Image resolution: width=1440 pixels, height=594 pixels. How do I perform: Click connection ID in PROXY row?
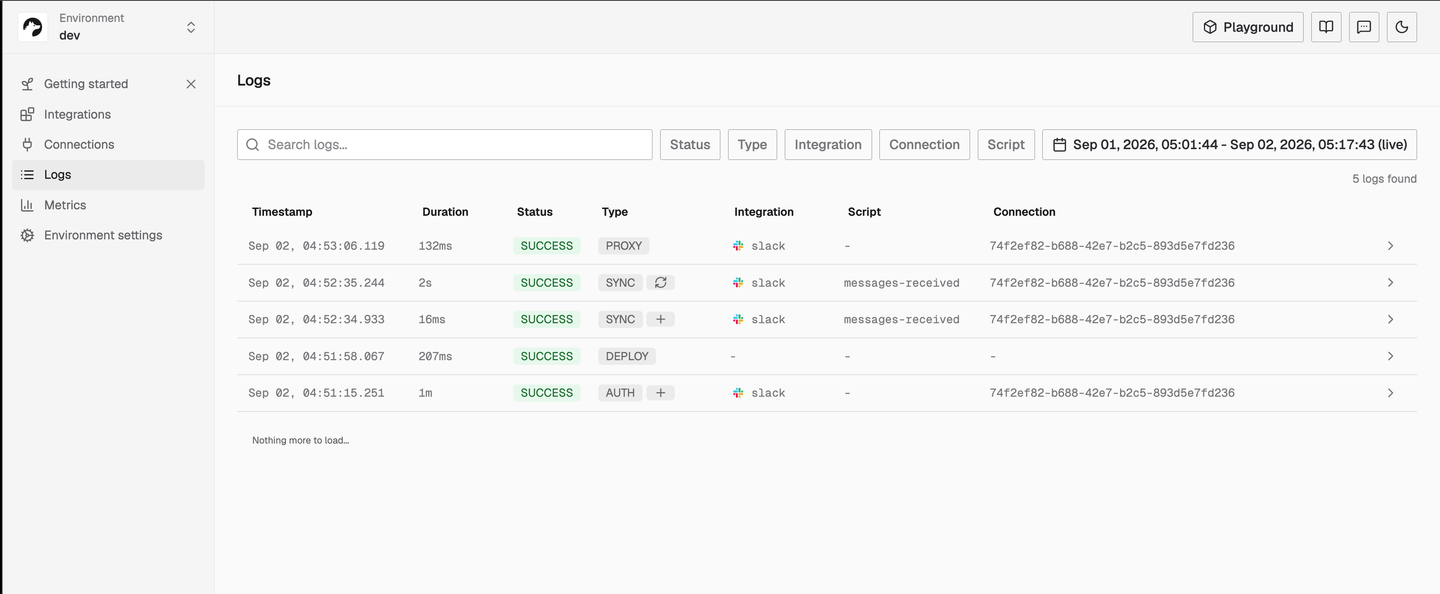[x=1112, y=246]
